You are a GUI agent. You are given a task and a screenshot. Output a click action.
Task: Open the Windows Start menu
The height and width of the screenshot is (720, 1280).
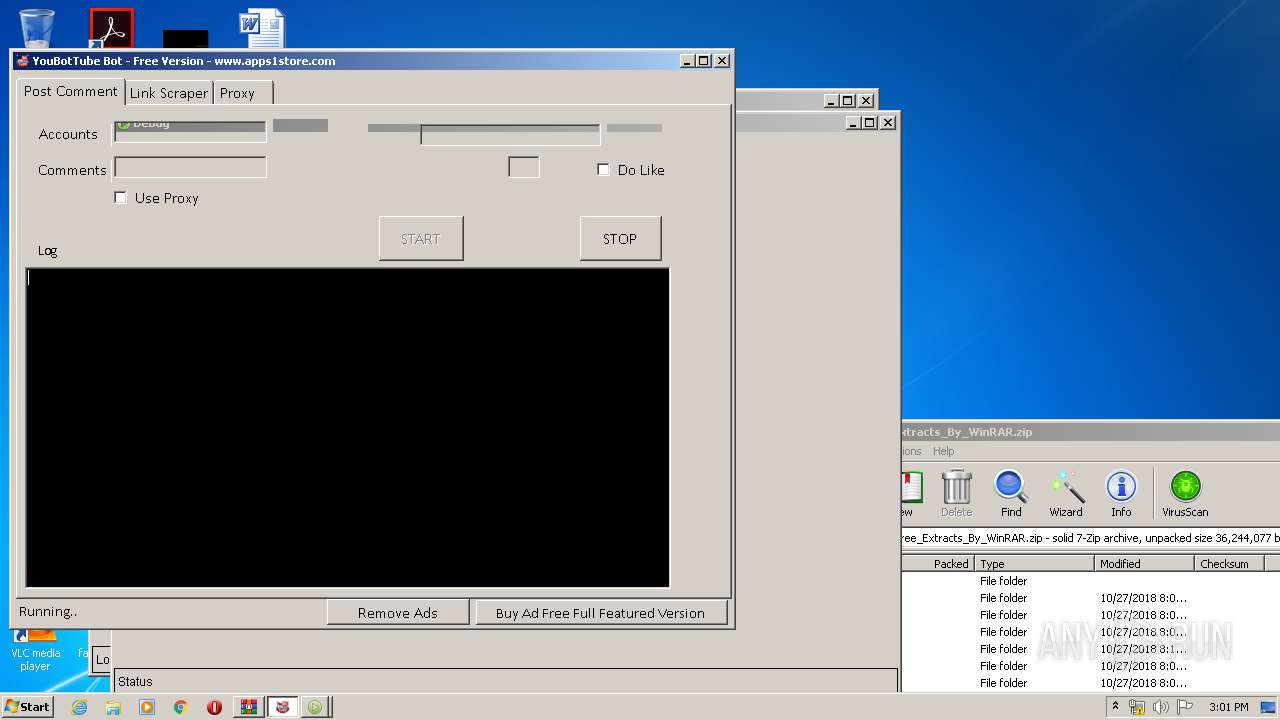point(27,707)
